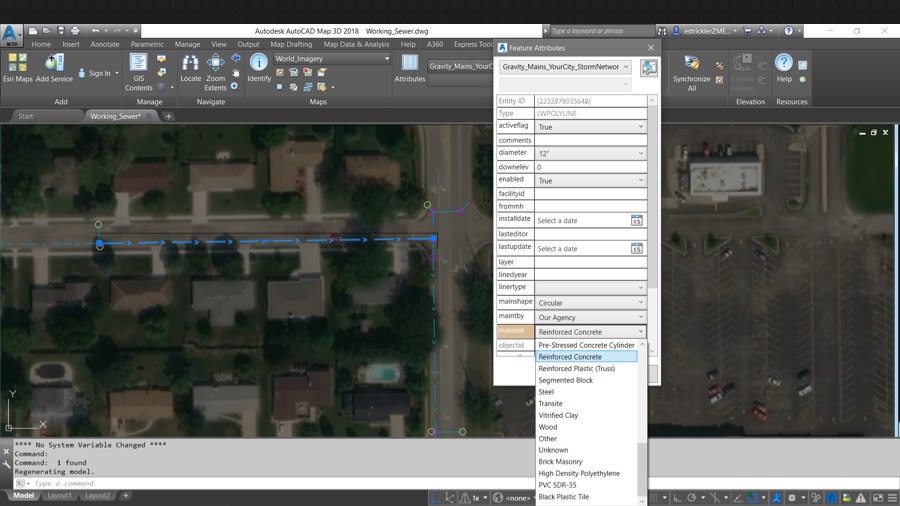Click the workspace switching gear icon
900x506 pixels.
pos(792,498)
